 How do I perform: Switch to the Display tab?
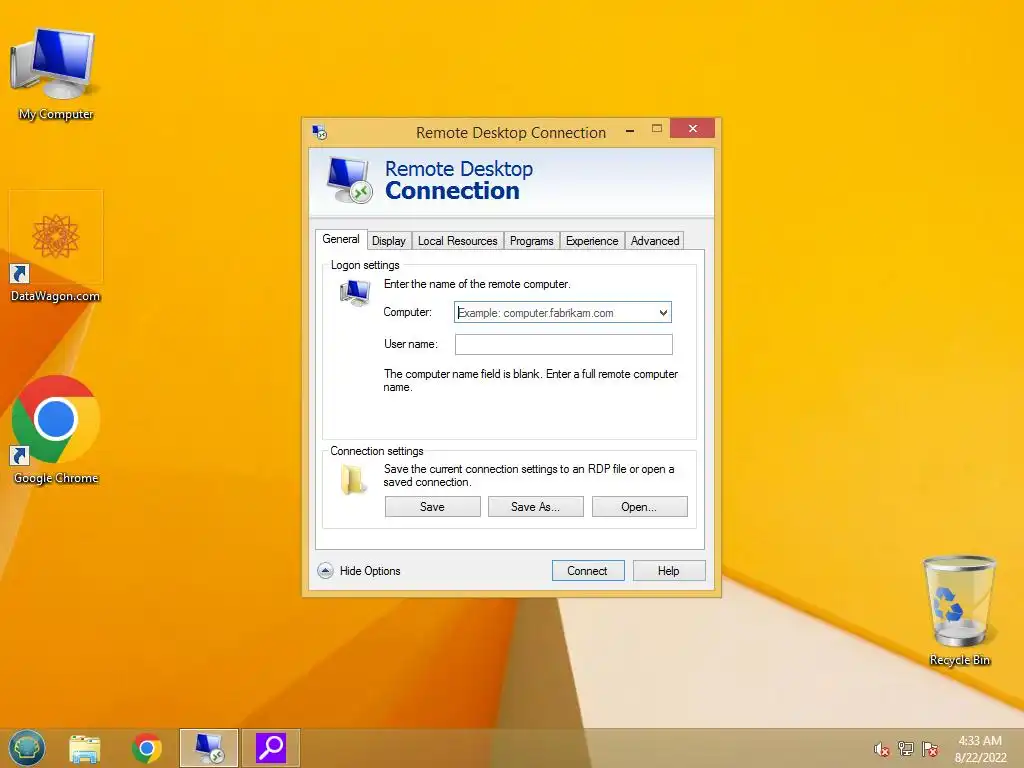(389, 241)
